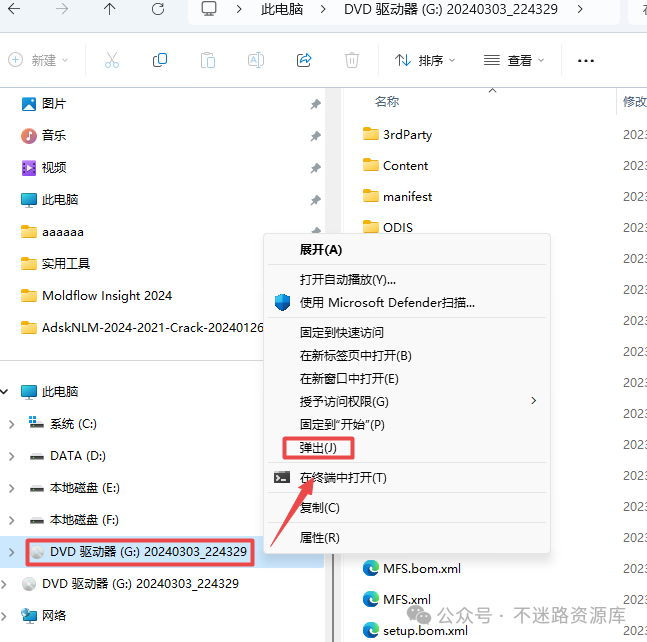Screen dimensions: 647x642
Task: Unpin 视频 using its pin icon
Action: pos(316,168)
